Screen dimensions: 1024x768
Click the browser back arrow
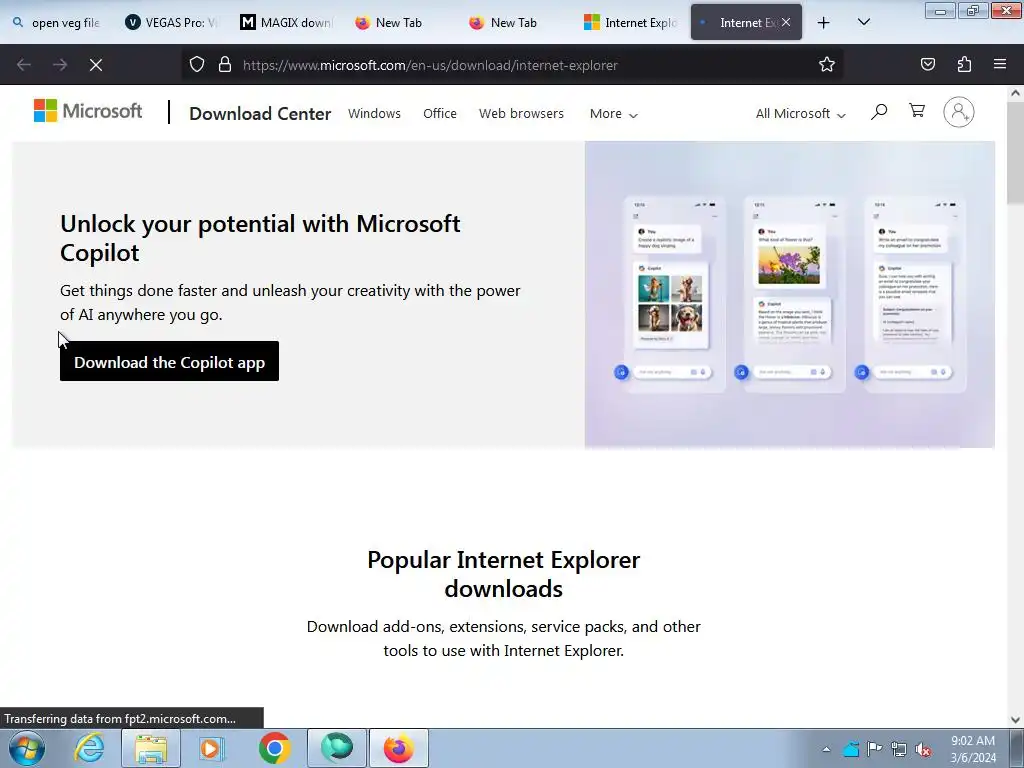(x=24, y=65)
